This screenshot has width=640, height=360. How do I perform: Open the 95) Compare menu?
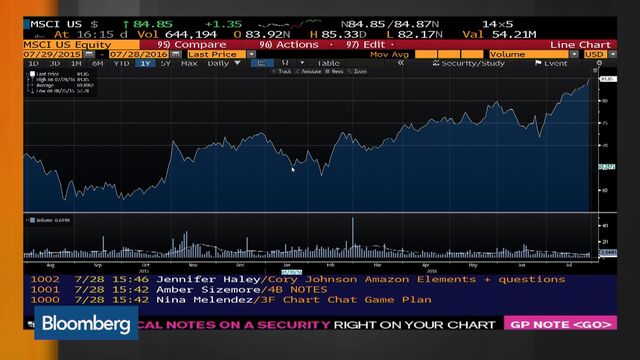(192, 44)
